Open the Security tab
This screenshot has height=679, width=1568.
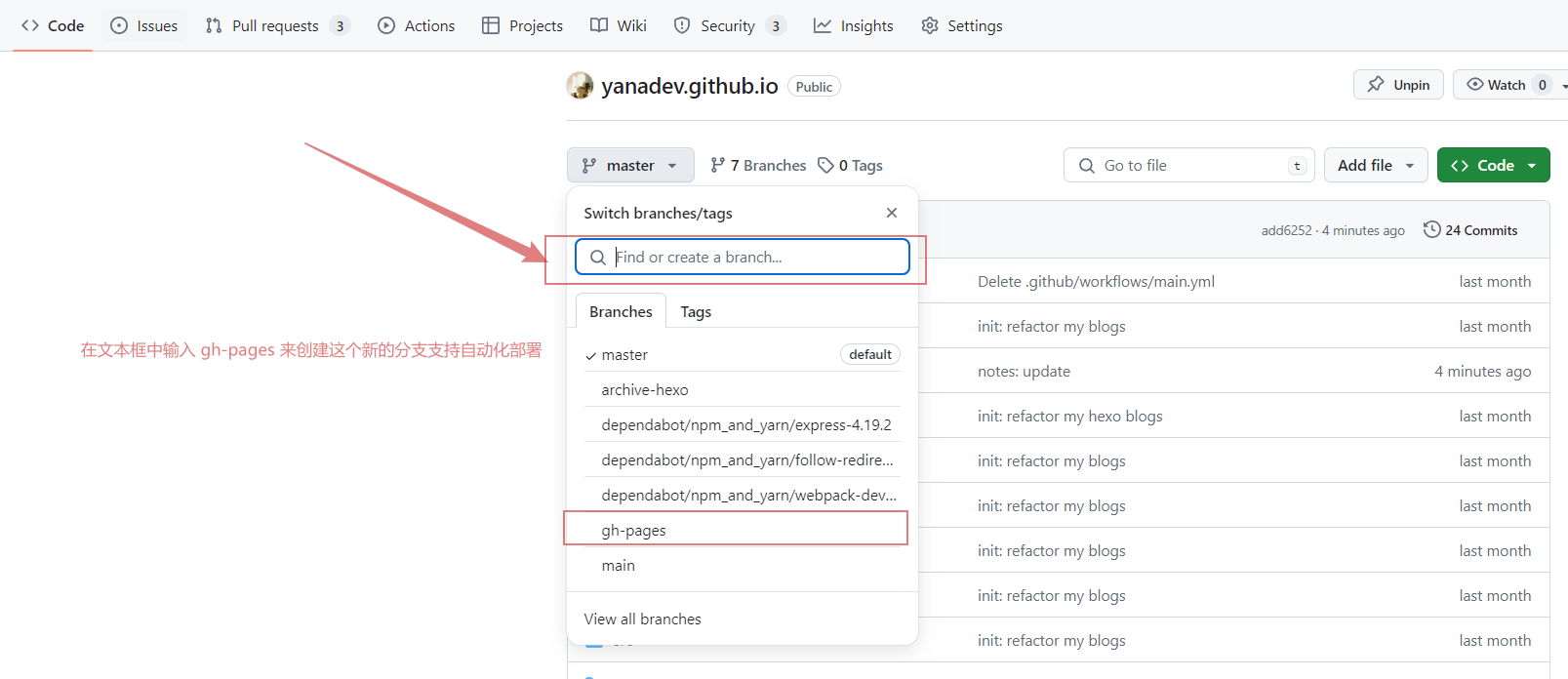(x=730, y=25)
